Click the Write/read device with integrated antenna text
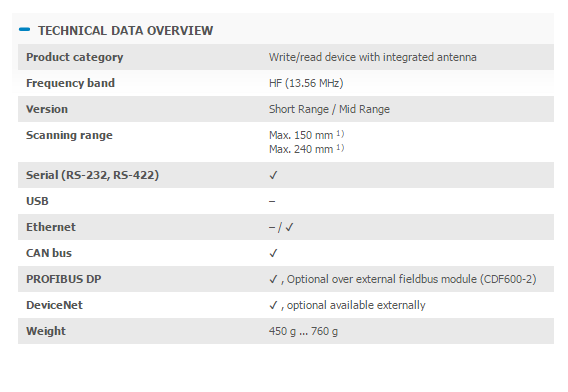This screenshot has height=392, width=568. click(x=372, y=57)
